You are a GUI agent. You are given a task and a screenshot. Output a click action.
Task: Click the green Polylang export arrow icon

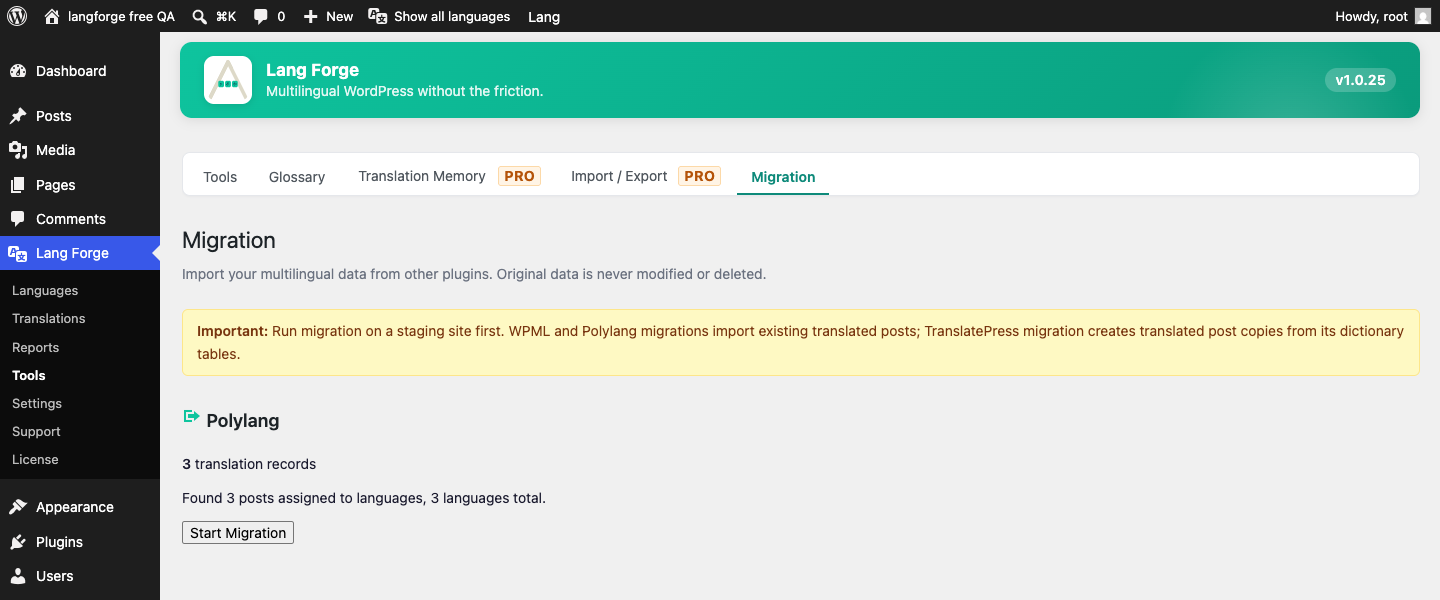coord(191,416)
